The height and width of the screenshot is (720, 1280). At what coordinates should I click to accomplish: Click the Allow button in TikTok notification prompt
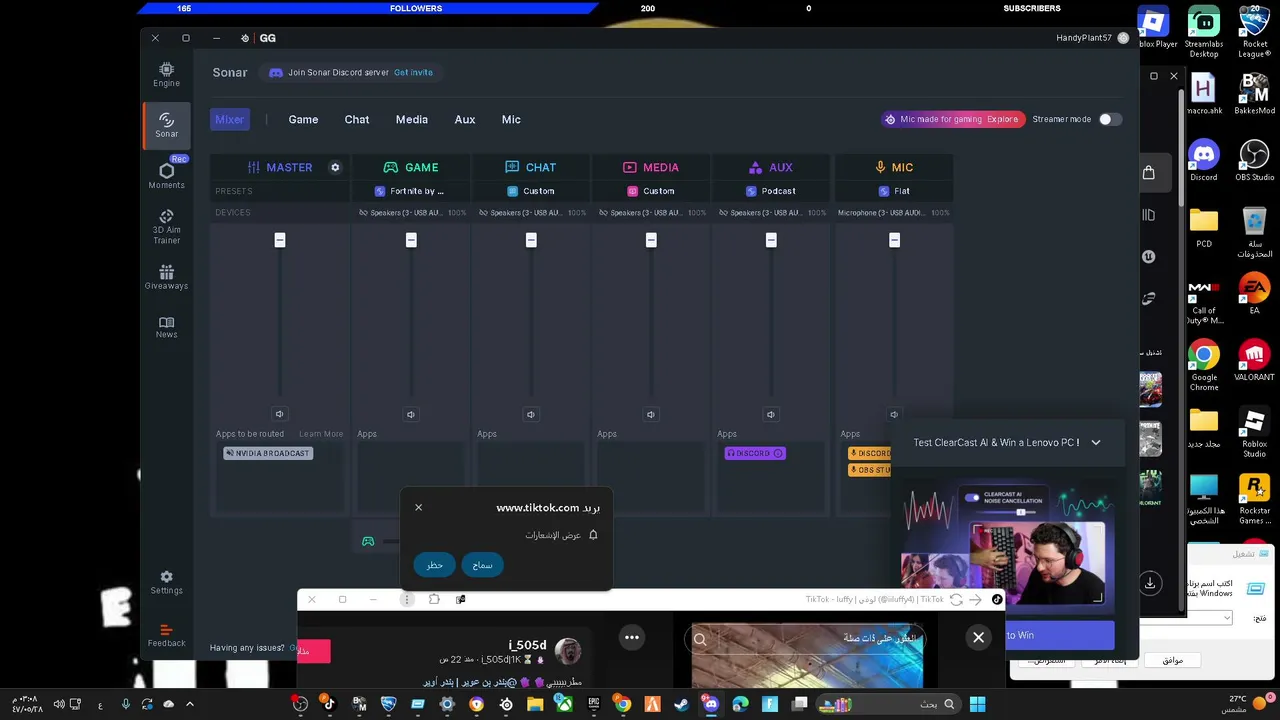click(x=482, y=565)
